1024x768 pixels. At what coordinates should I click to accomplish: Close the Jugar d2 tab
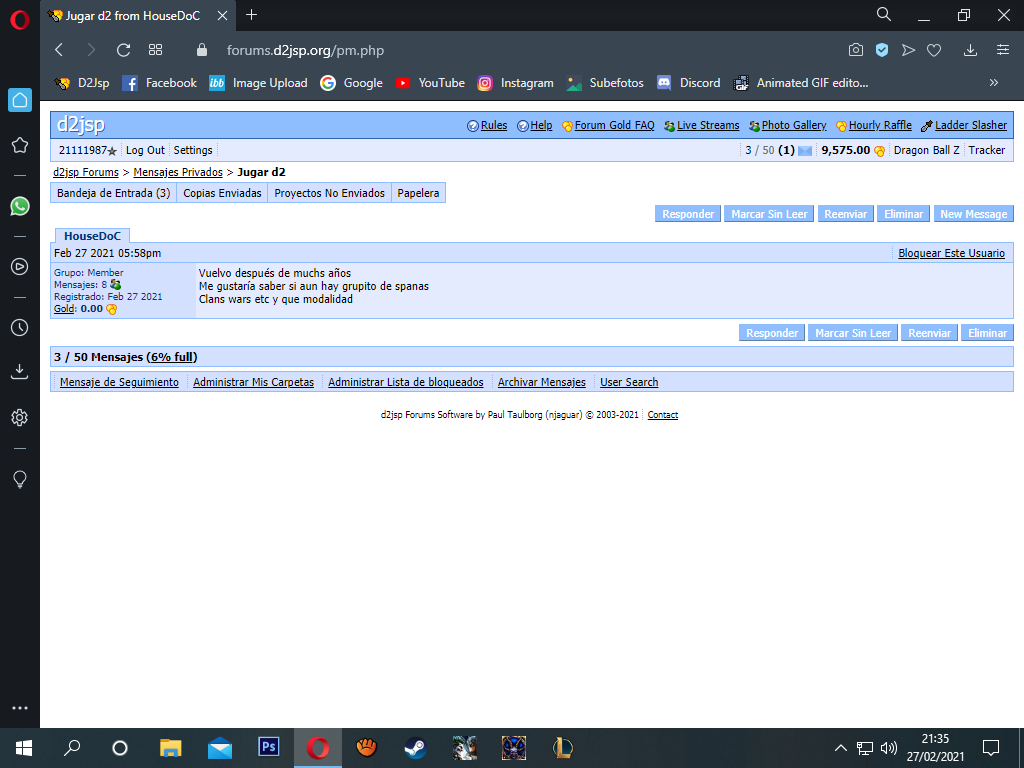(223, 16)
